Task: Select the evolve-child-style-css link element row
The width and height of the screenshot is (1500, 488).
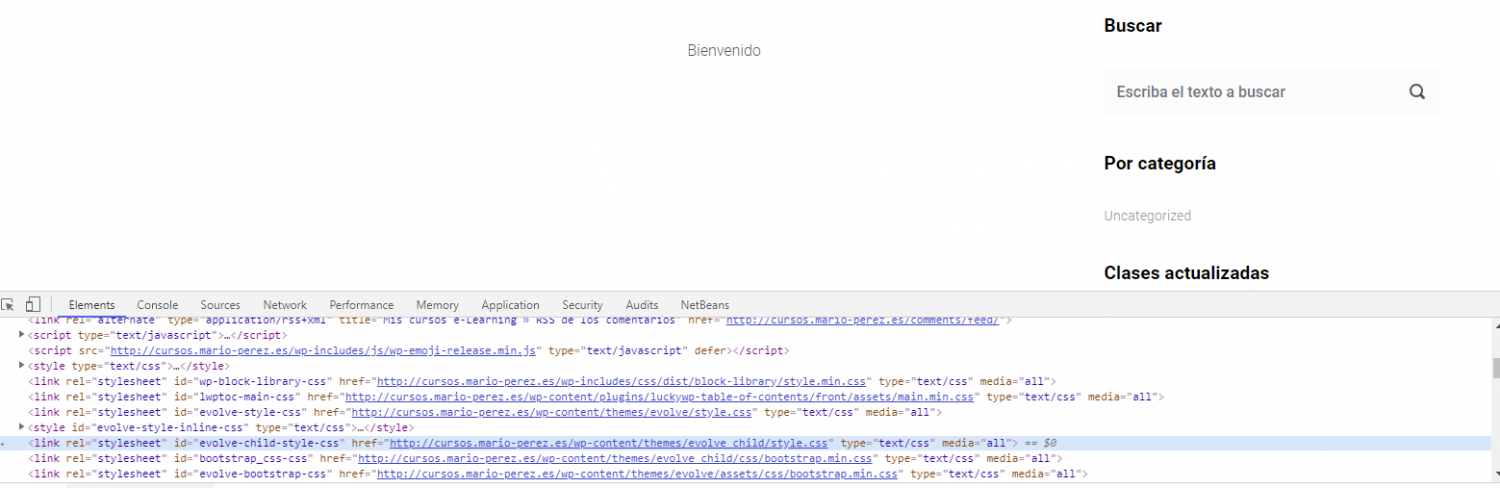Action: 745,442
